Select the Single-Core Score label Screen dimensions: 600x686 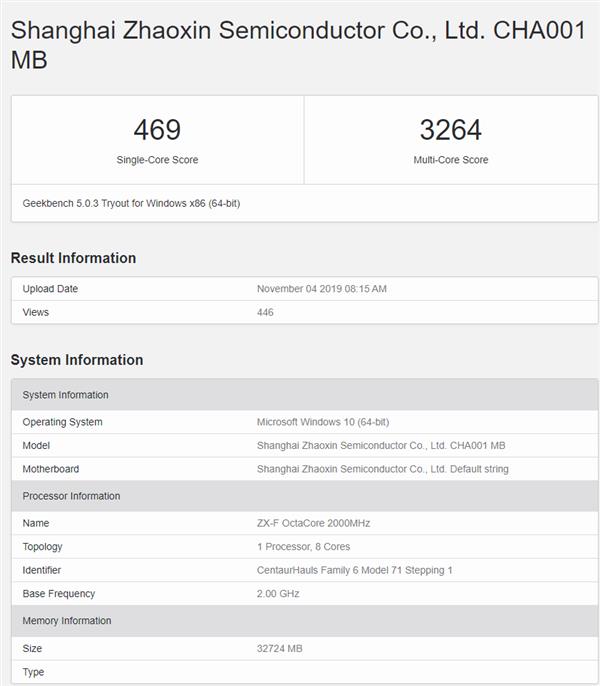157,160
